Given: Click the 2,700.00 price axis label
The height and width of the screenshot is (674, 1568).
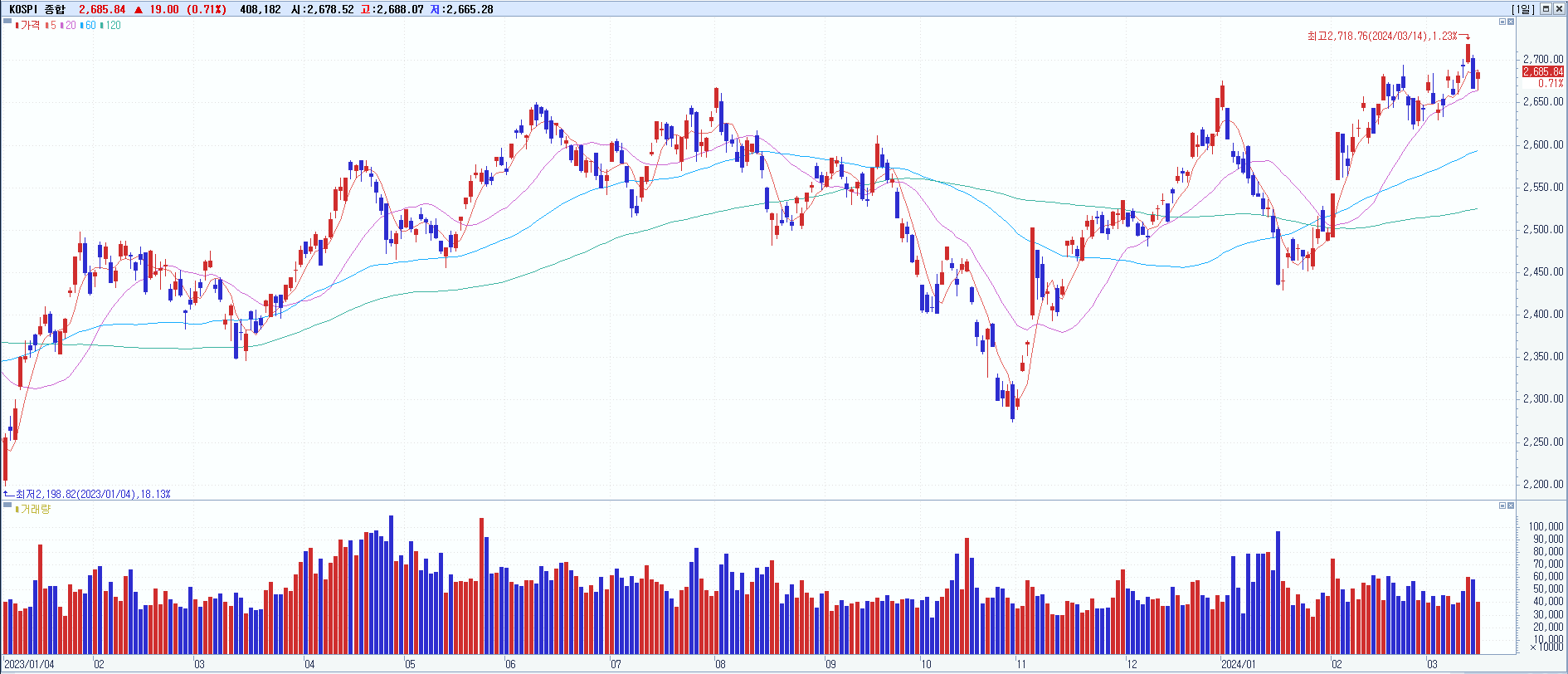Looking at the screenshot, I should pyautogui.click(x=1543, y=59).
